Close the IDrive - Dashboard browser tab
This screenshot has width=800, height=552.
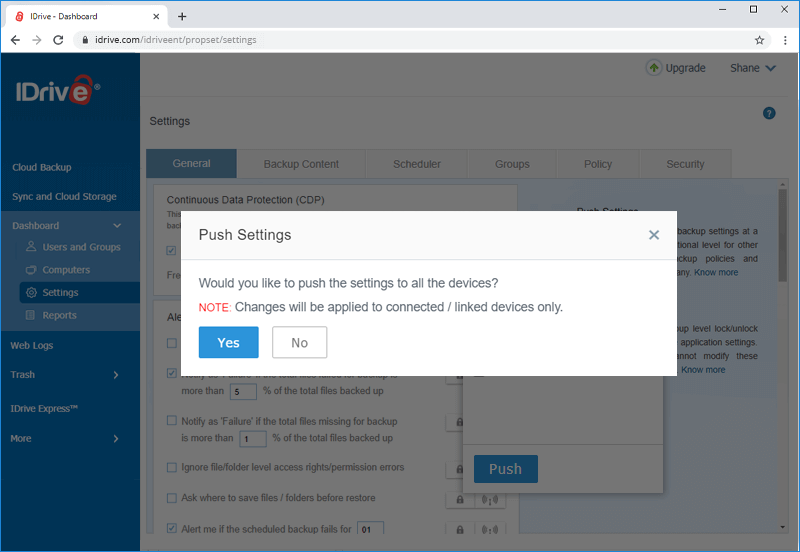tap(156, 16)
